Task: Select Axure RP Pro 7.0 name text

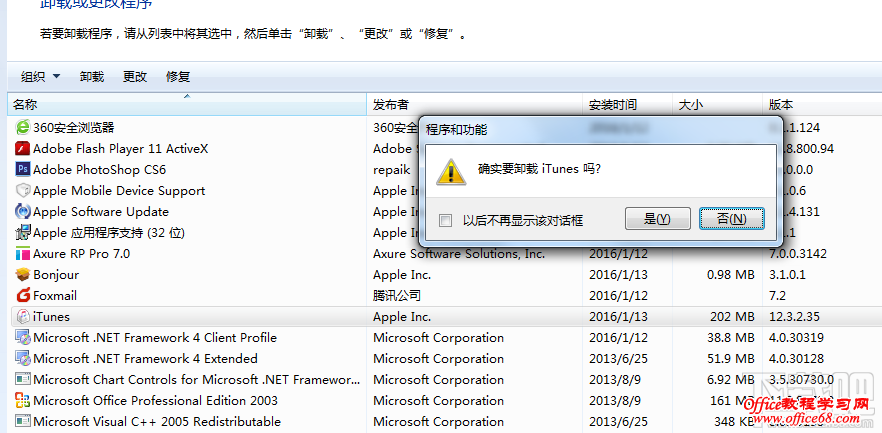Action: point(82,254)
